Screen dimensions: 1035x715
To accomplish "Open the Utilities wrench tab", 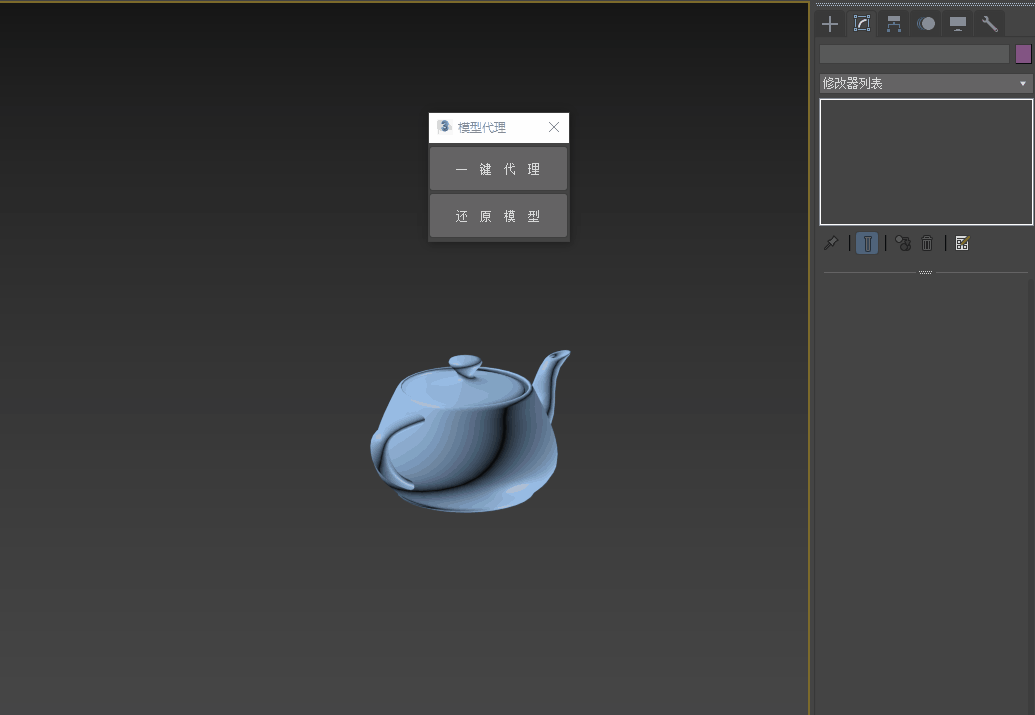I will (x=989, y=24).
